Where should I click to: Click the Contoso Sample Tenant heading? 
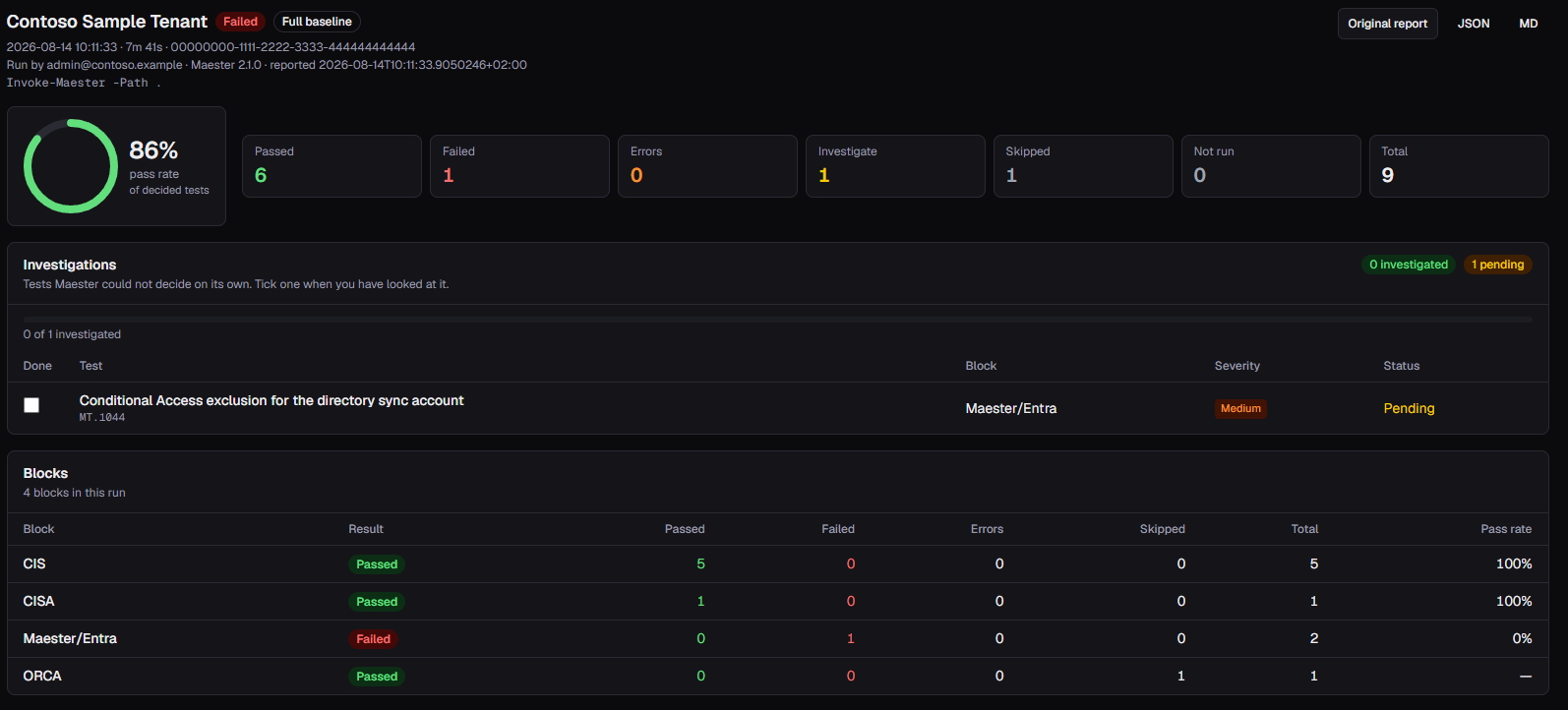coord(107,22)
